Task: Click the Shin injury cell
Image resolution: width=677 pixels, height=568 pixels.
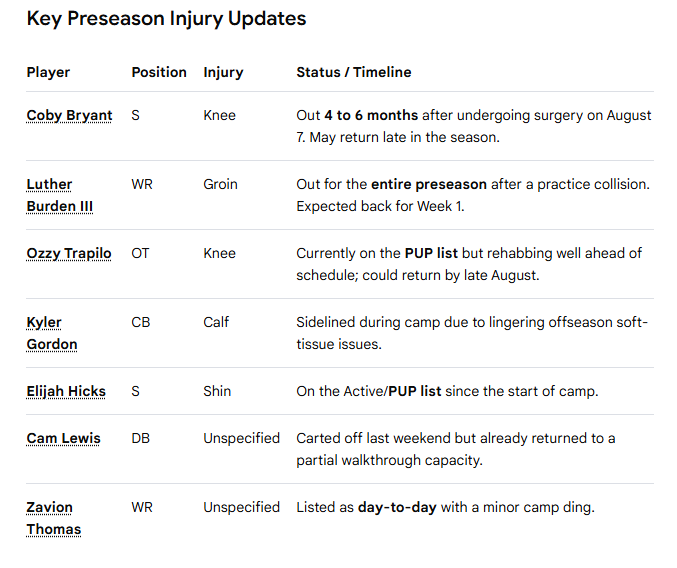Action: coord(217,391)
